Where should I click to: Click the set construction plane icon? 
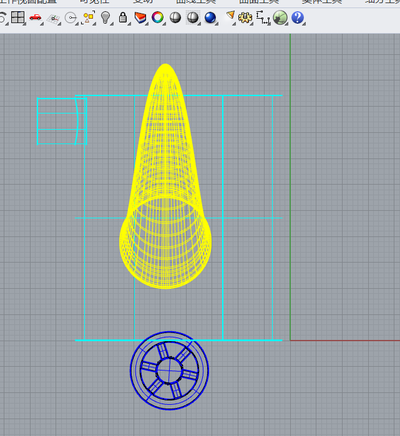[53, 18]
